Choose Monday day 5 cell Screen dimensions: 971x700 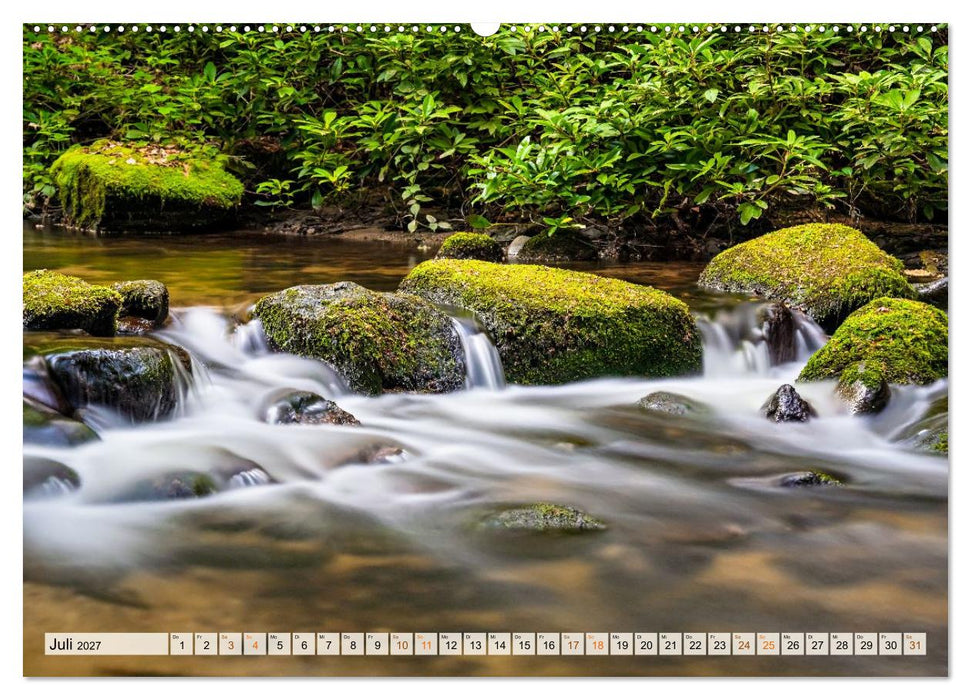279,644
